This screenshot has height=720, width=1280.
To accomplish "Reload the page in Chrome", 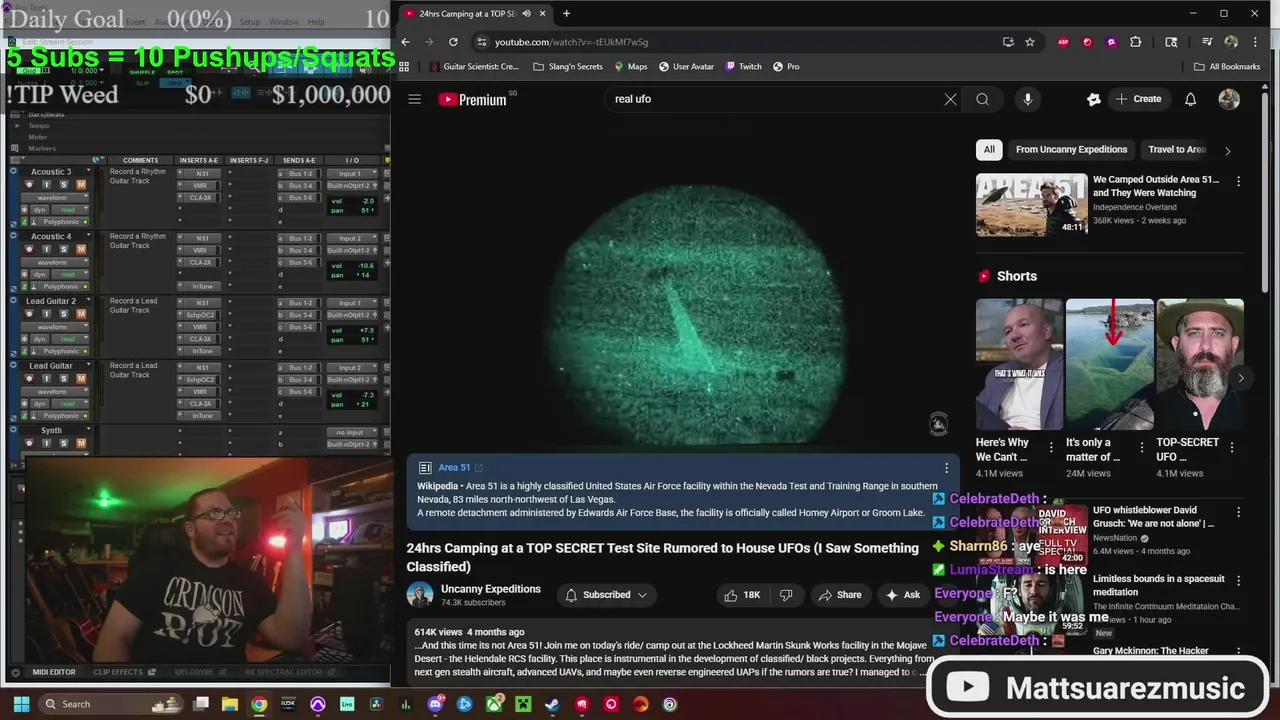I will [453, 42].
